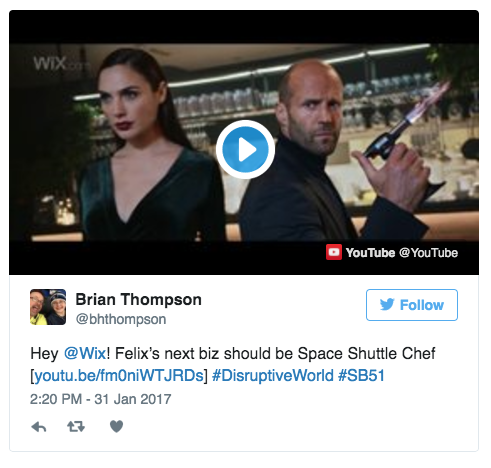Viewport: 491px width, 468px height.
Task: Like the tweet with heart icon
Action: click(116, 426)
